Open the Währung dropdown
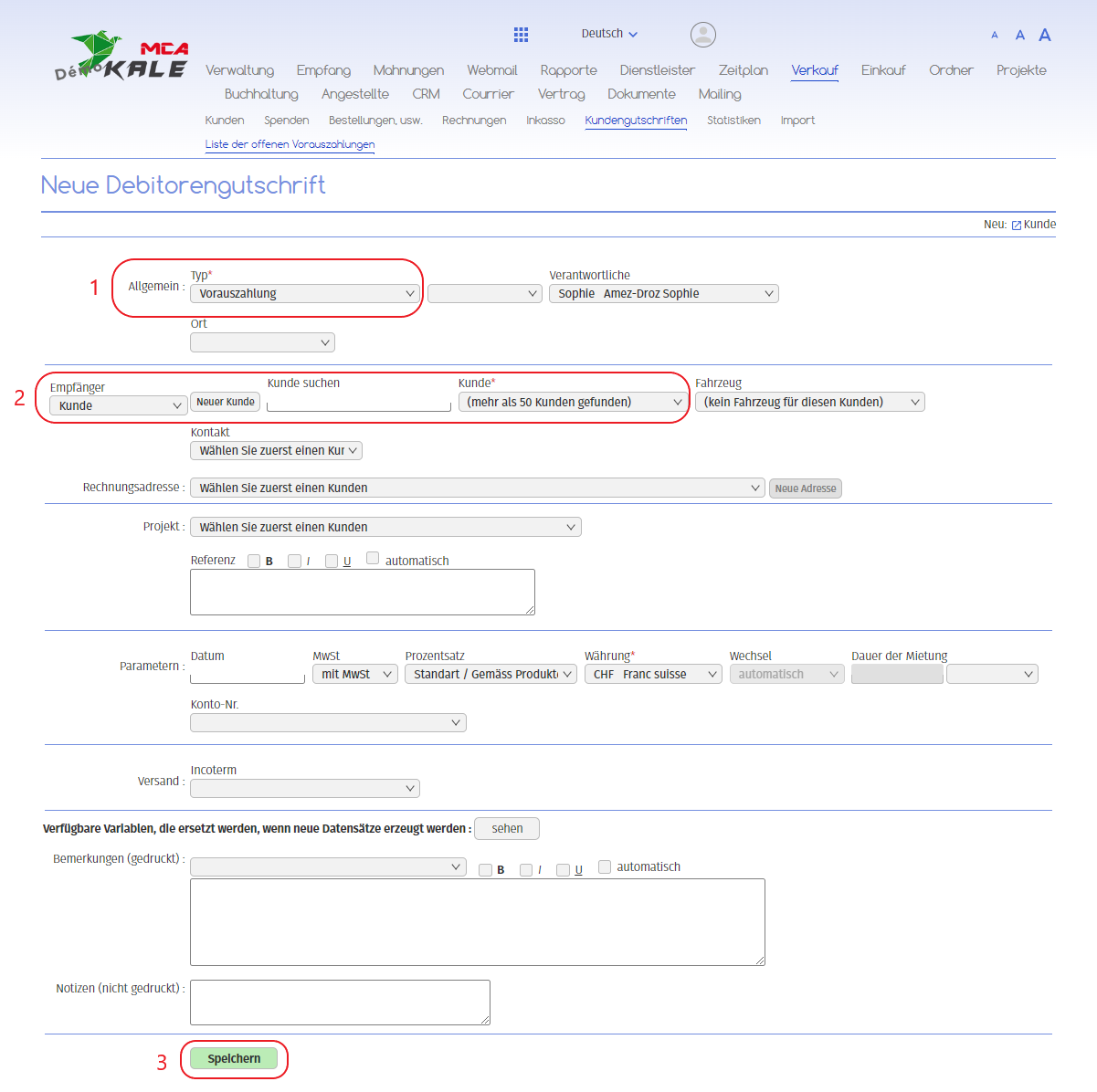1097x1092 pixels. tap(654, 674)
